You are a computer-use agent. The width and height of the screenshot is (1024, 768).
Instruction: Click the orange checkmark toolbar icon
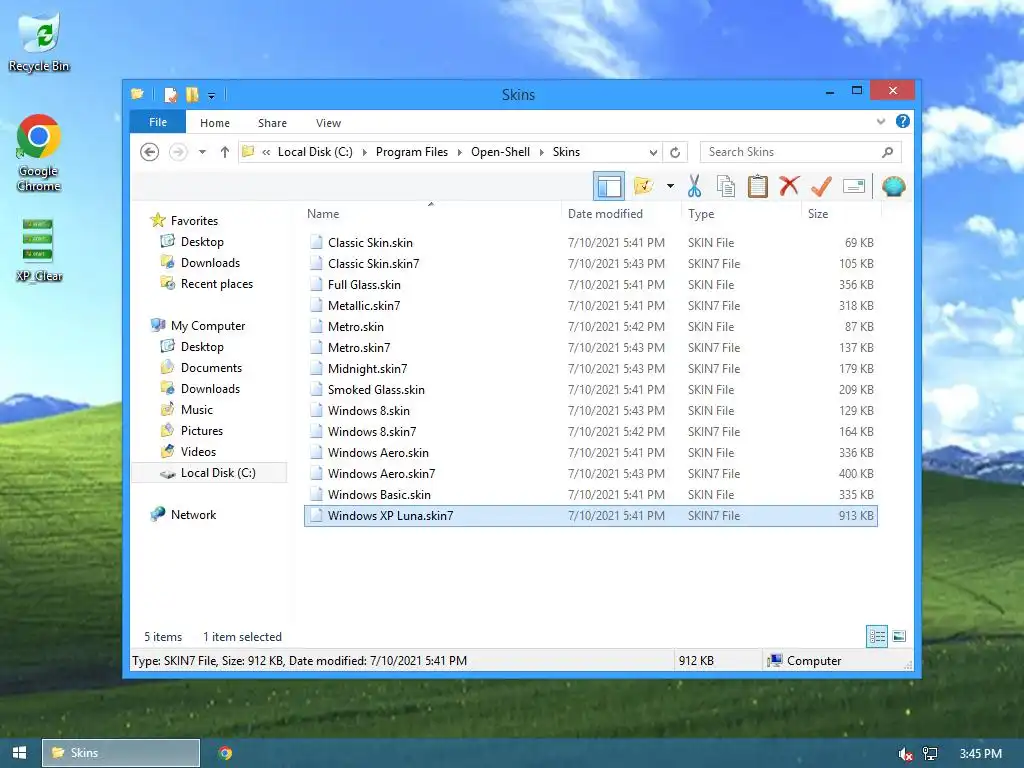click(821, 186)
